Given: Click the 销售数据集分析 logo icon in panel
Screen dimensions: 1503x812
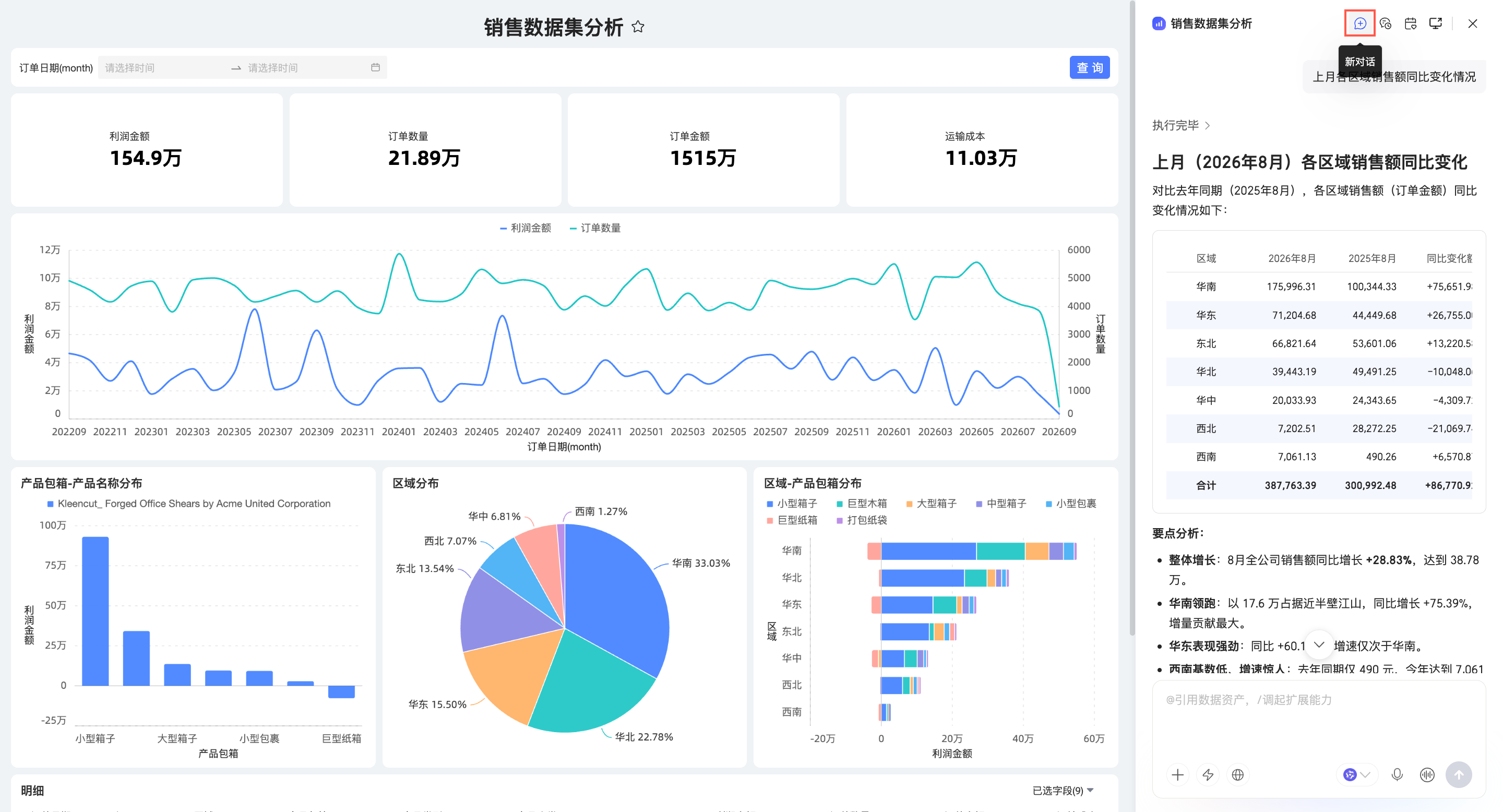Looking at the screenshot, I should pos(1159,23).
